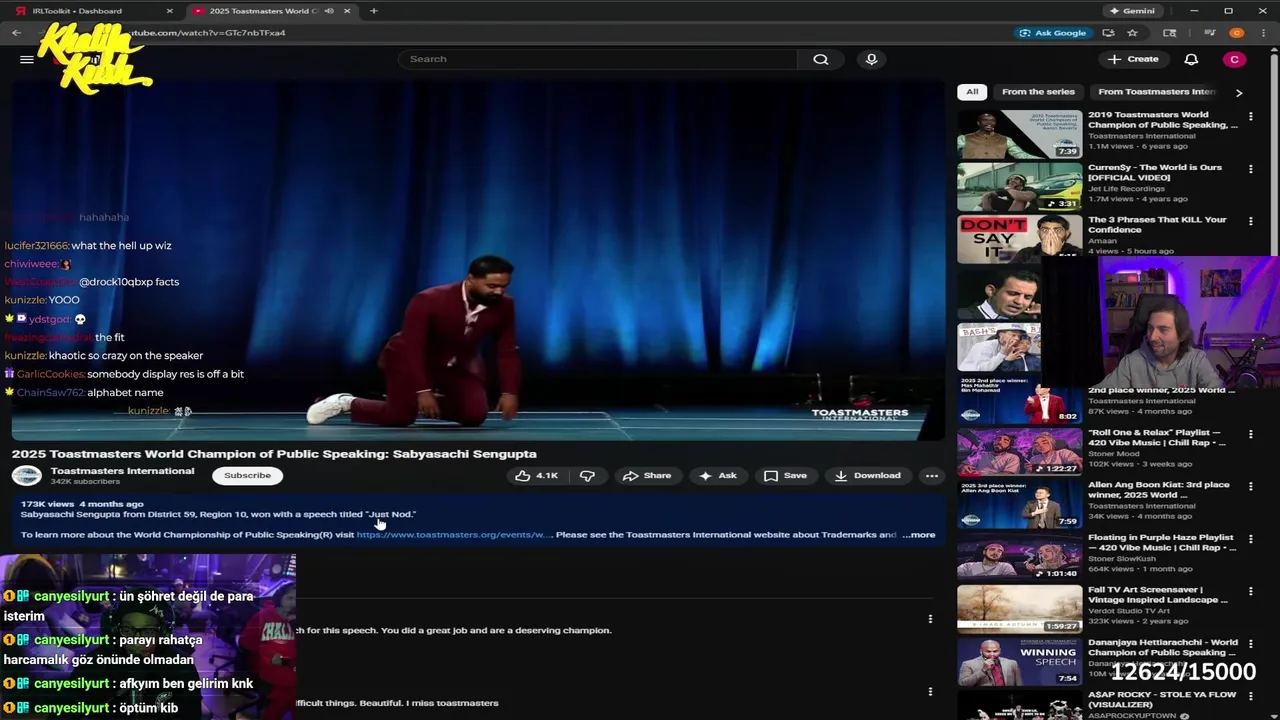Image resolution: width=1280 pixels, height=720 pixels.
Task: Open Toastmasters International channel name link
Action: click(122, 471)
